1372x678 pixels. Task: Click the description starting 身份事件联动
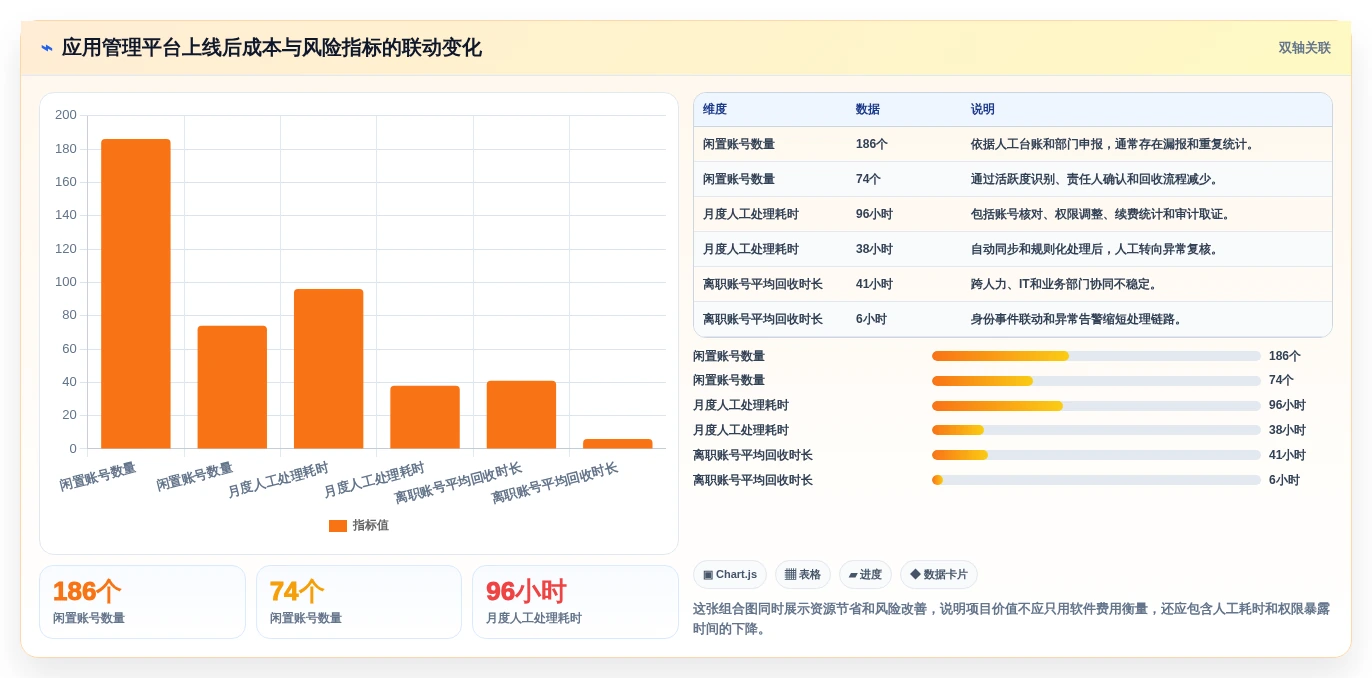coord(1077,319)
